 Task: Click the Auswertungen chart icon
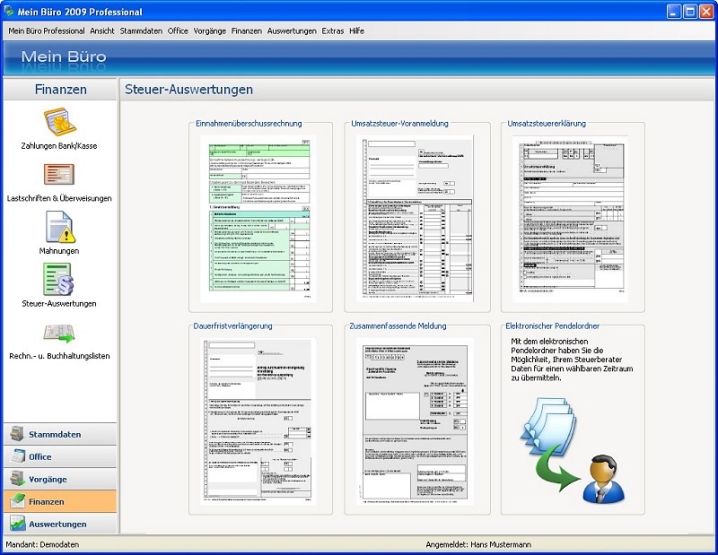pos(18,524)
